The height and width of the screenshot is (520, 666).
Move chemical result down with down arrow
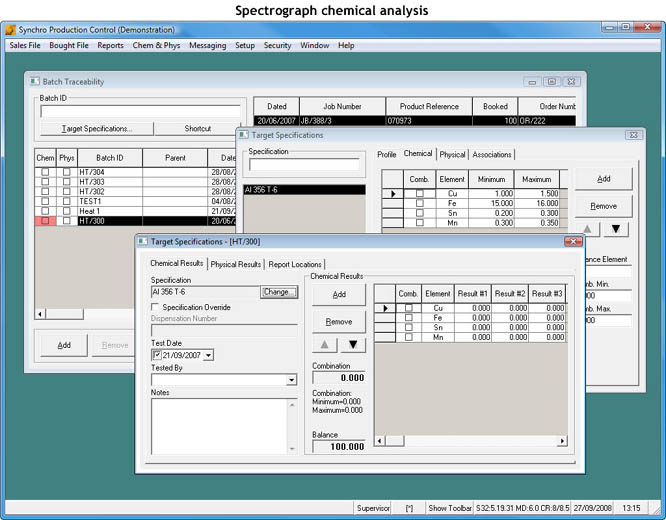click(x=353, y=345)
